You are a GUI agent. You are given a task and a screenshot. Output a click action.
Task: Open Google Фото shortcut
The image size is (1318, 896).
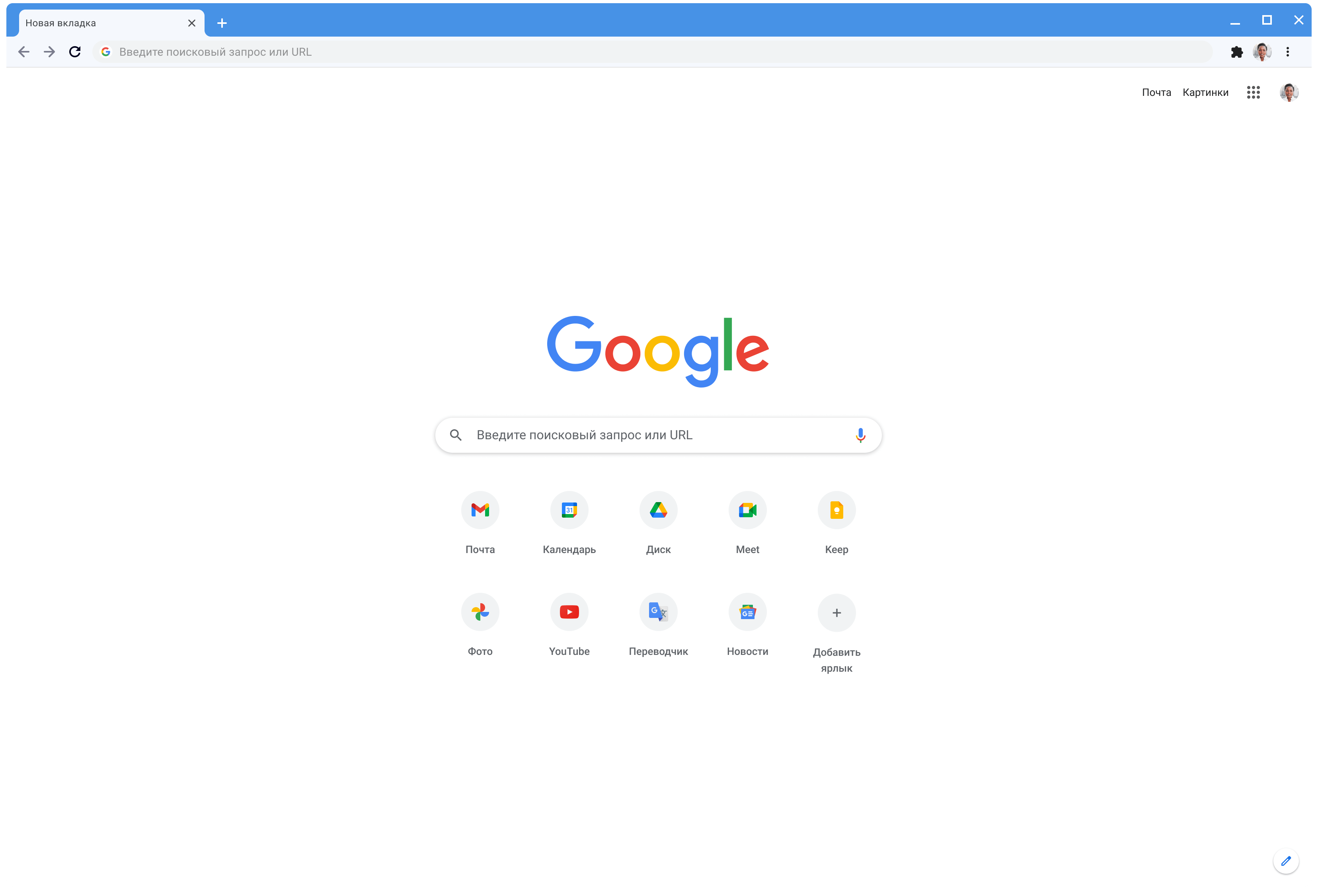coord(480,611)
